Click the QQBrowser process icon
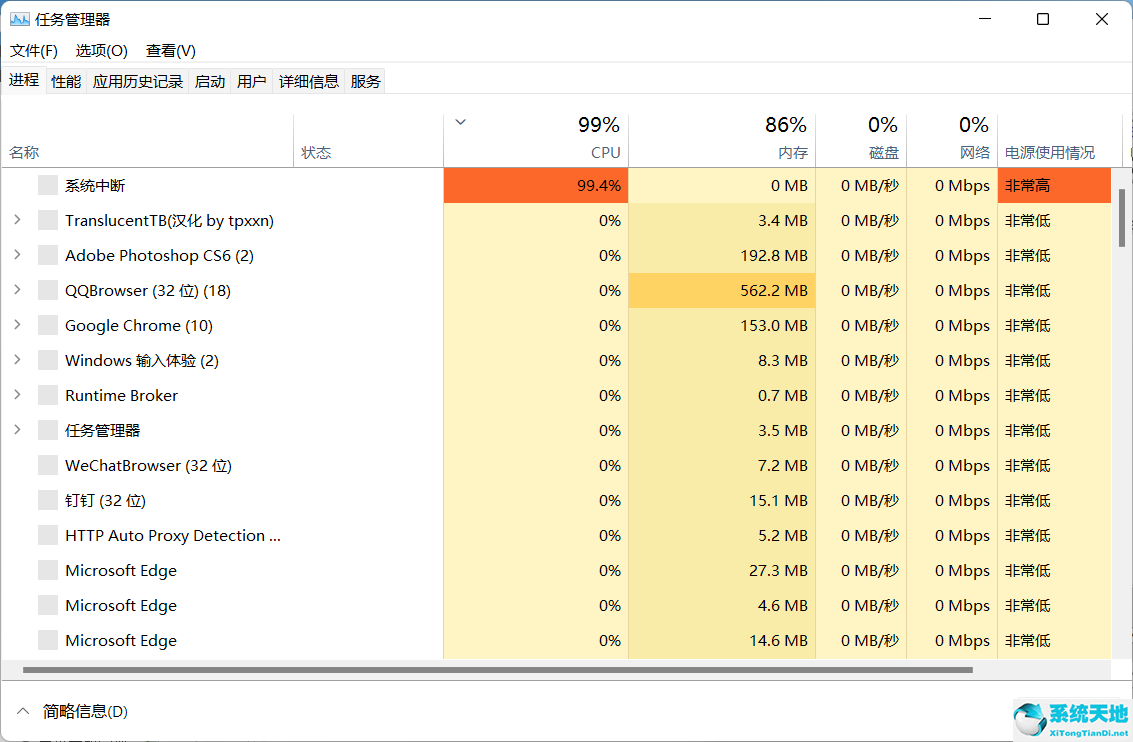Screen dimensions: 1133x742 47,290
